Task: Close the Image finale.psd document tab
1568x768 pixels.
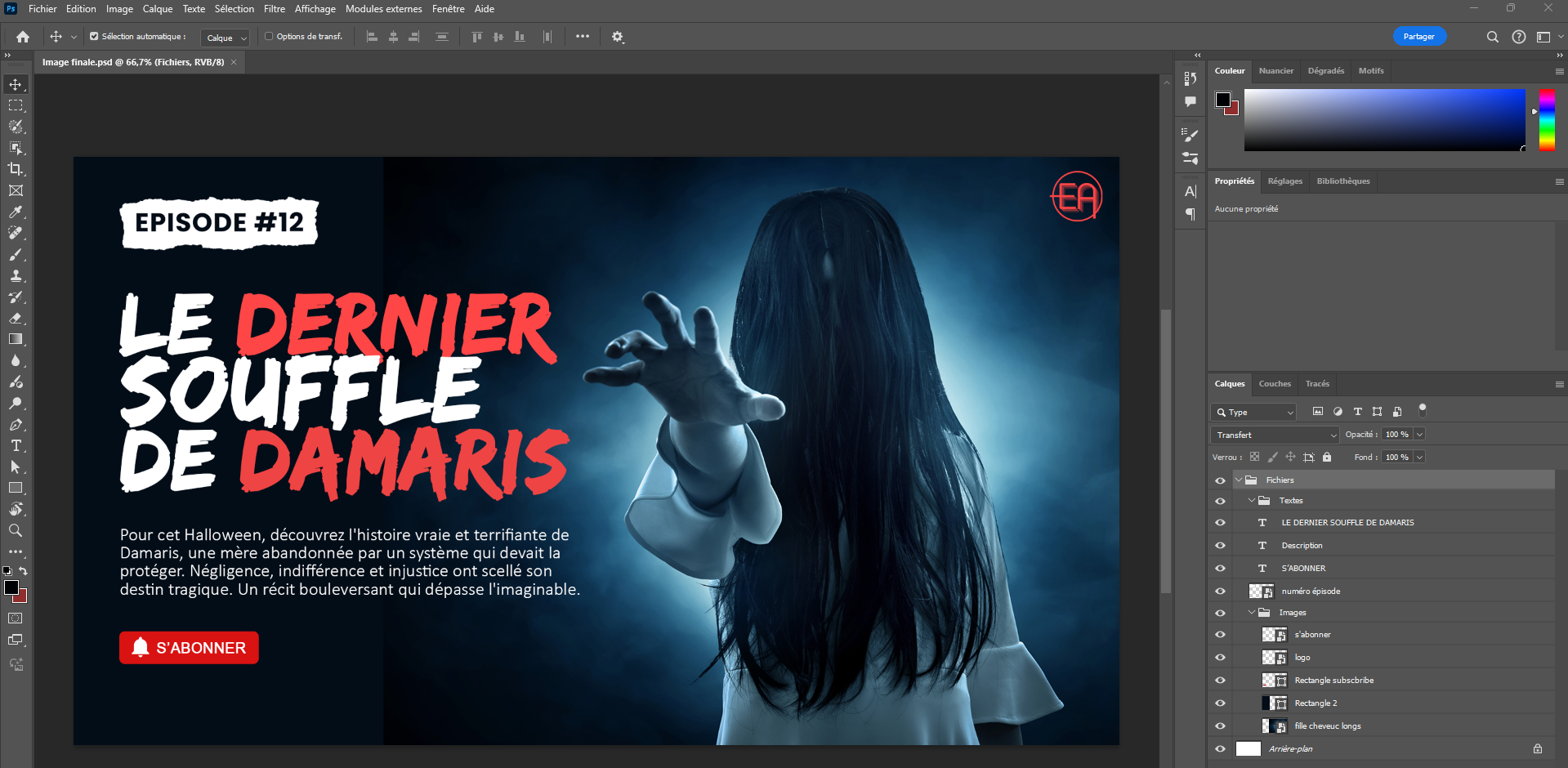Action: [234, 62]
